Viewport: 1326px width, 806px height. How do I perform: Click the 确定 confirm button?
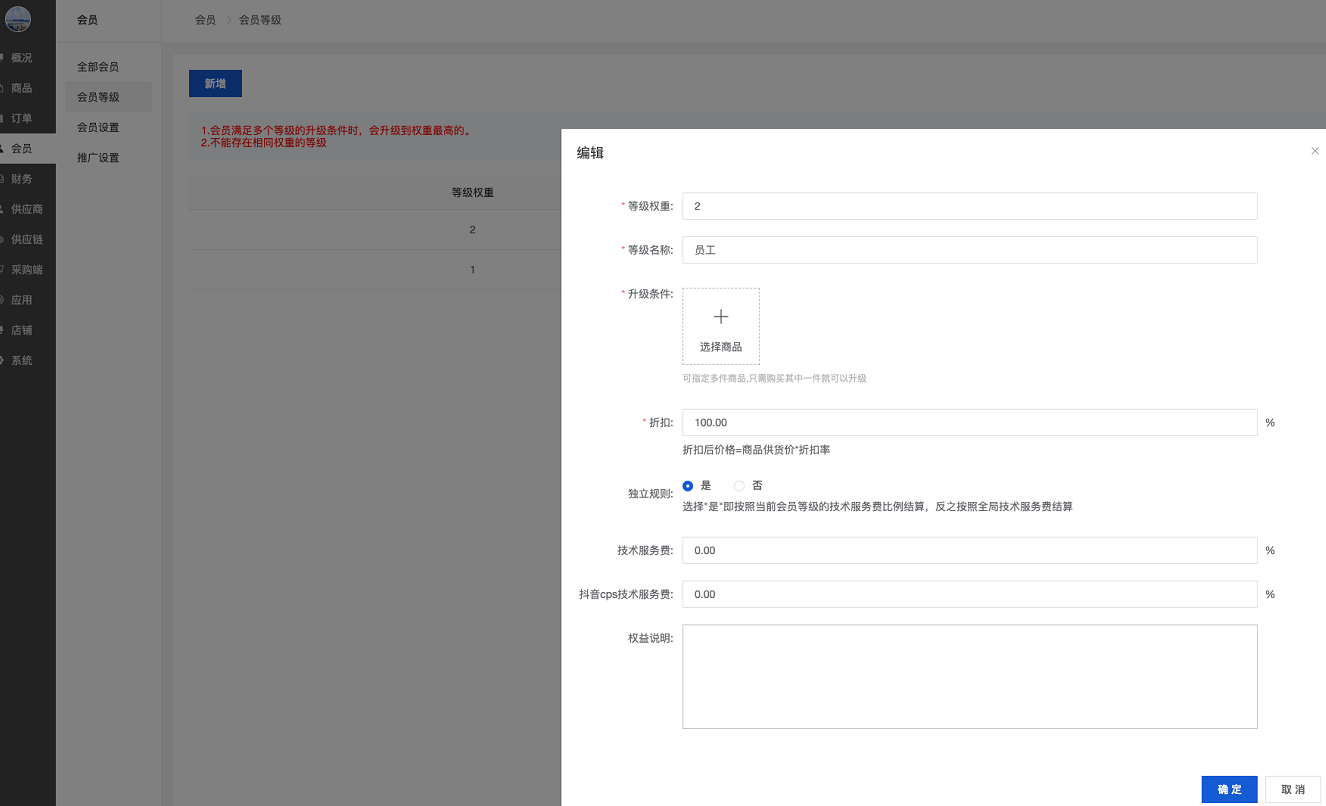(x=1229, y=789)
